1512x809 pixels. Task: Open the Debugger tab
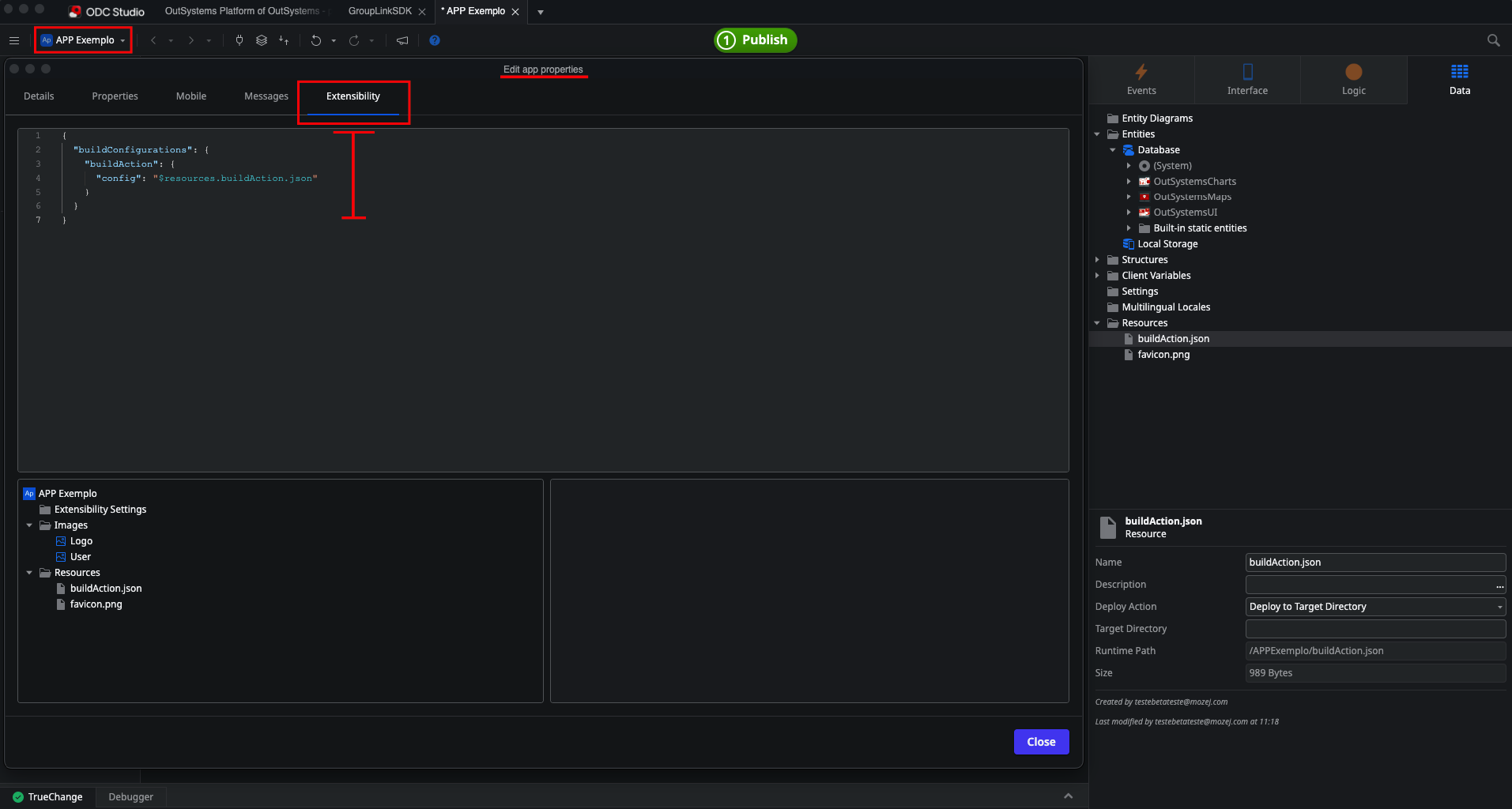[130, 796]
